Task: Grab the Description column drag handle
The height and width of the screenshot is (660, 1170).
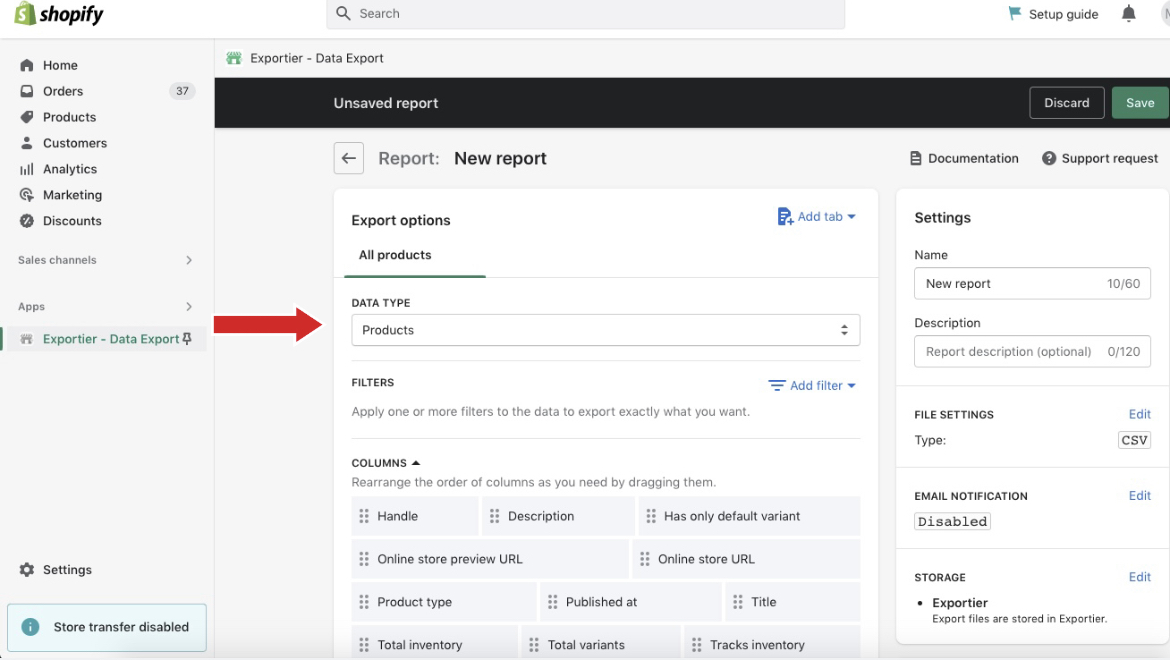Action: 495,516
